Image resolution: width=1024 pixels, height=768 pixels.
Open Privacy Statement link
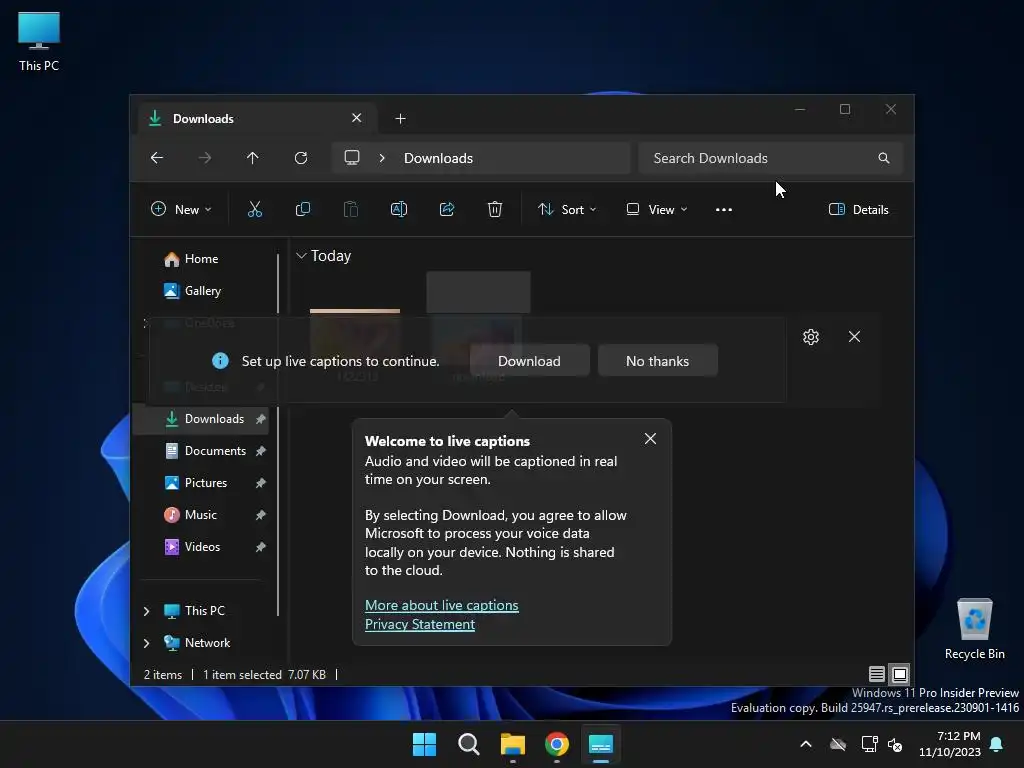[x=419, y=624]
